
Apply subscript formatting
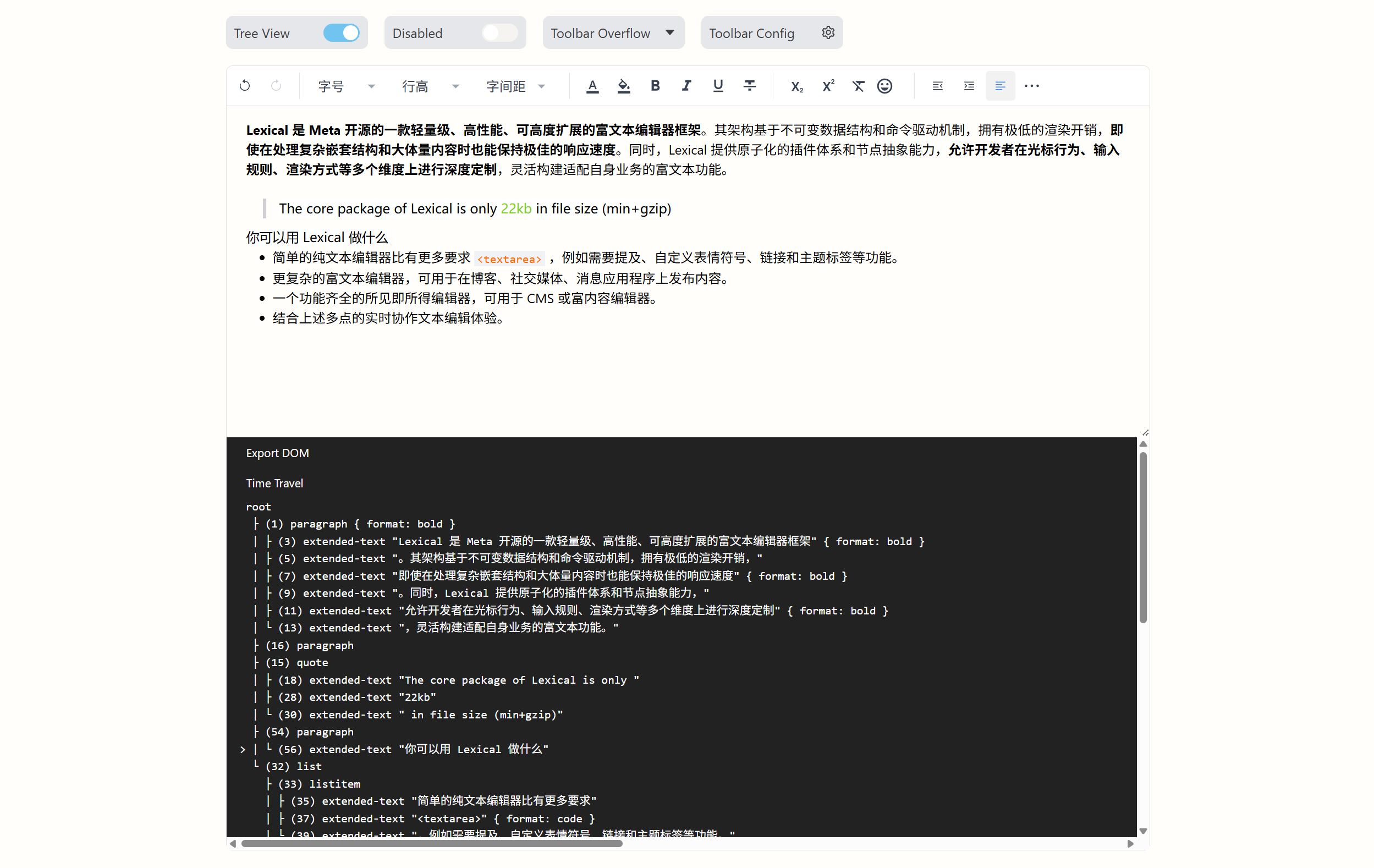point(796,86)
